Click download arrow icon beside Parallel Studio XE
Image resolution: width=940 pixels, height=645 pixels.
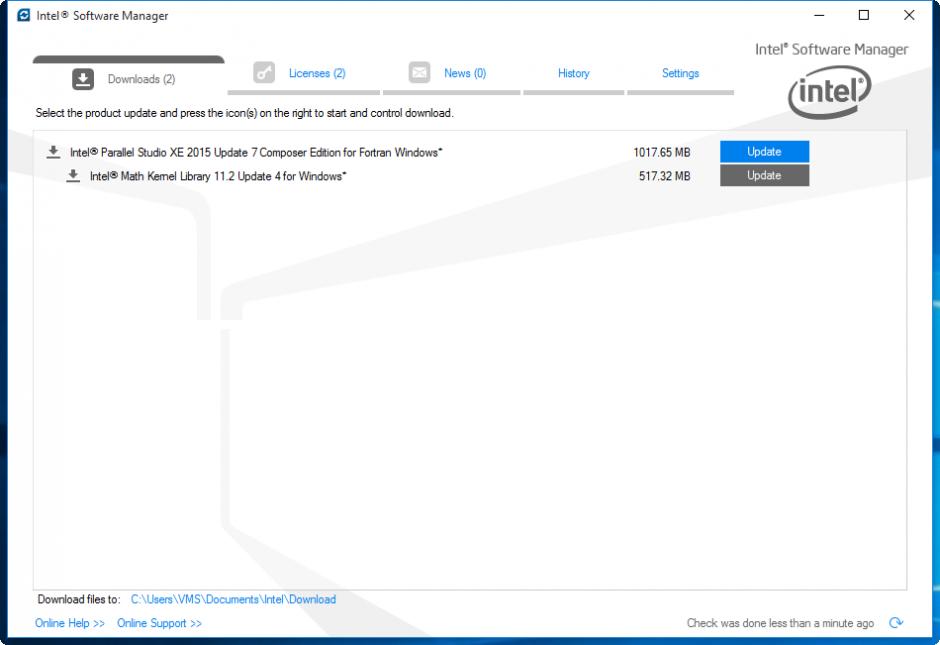coord(53,152)
